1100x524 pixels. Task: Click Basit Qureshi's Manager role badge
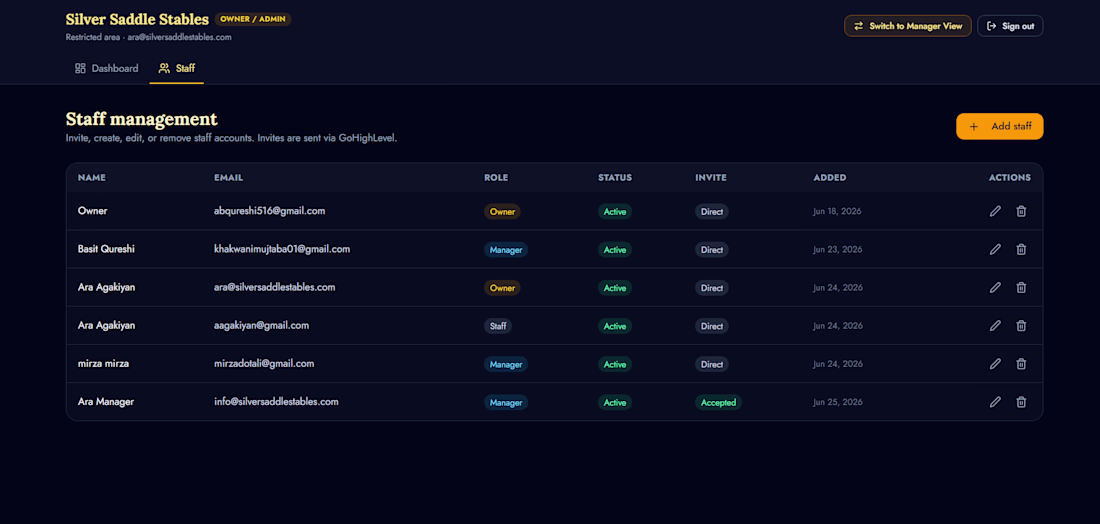pyautogui.click(x=506, y=250)
